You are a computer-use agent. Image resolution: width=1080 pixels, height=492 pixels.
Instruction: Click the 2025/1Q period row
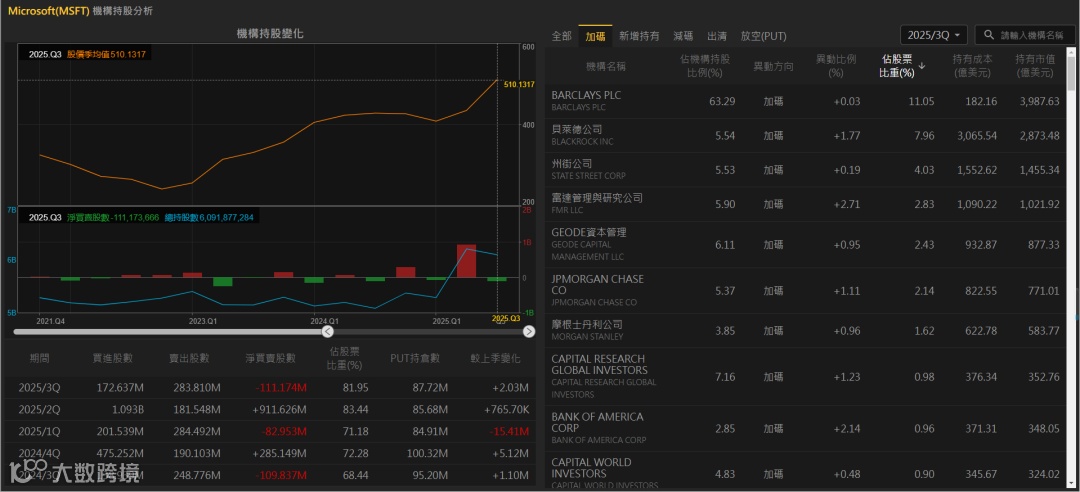point(270,432)
